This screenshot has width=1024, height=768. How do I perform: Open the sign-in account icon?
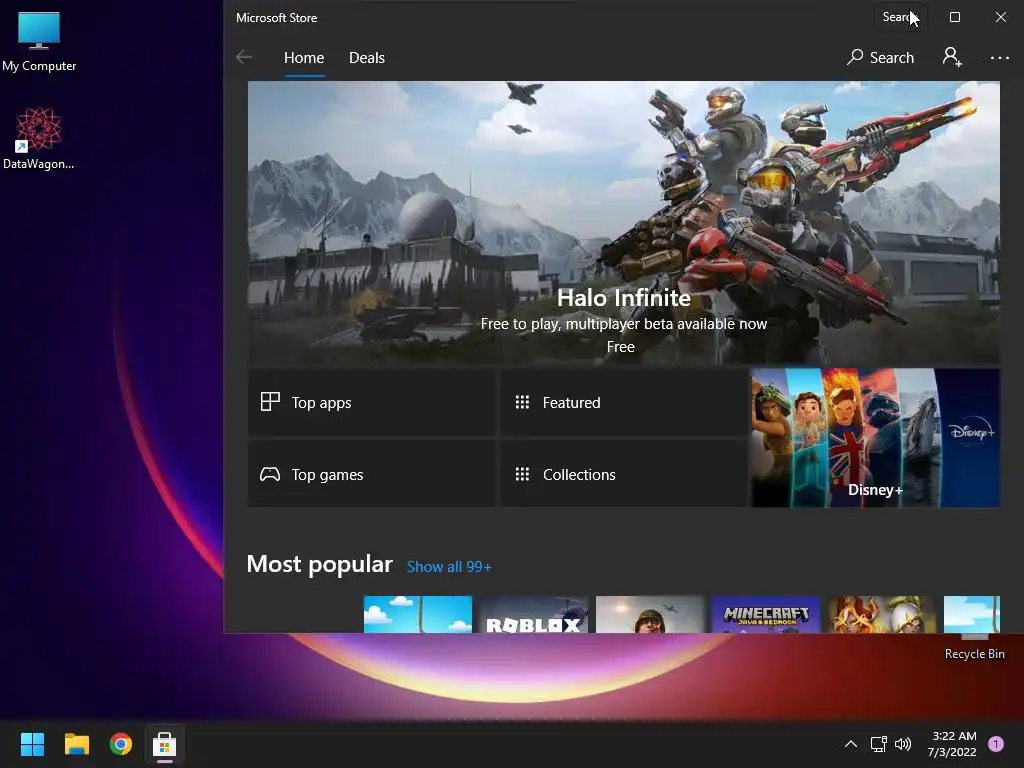click(x=952, y=57)
